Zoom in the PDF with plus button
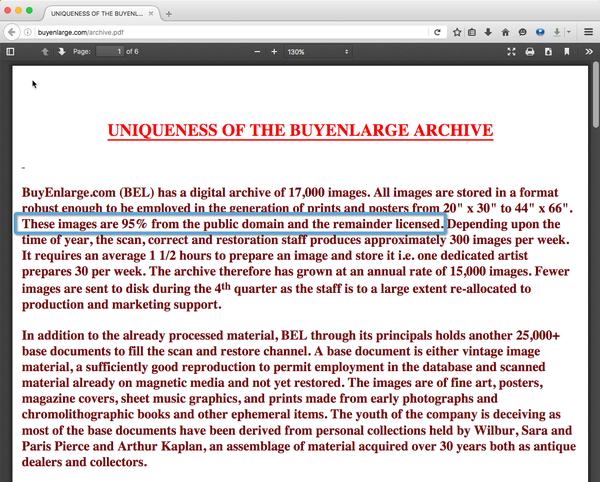Screen dimensions: 600x482 [274, 52]
